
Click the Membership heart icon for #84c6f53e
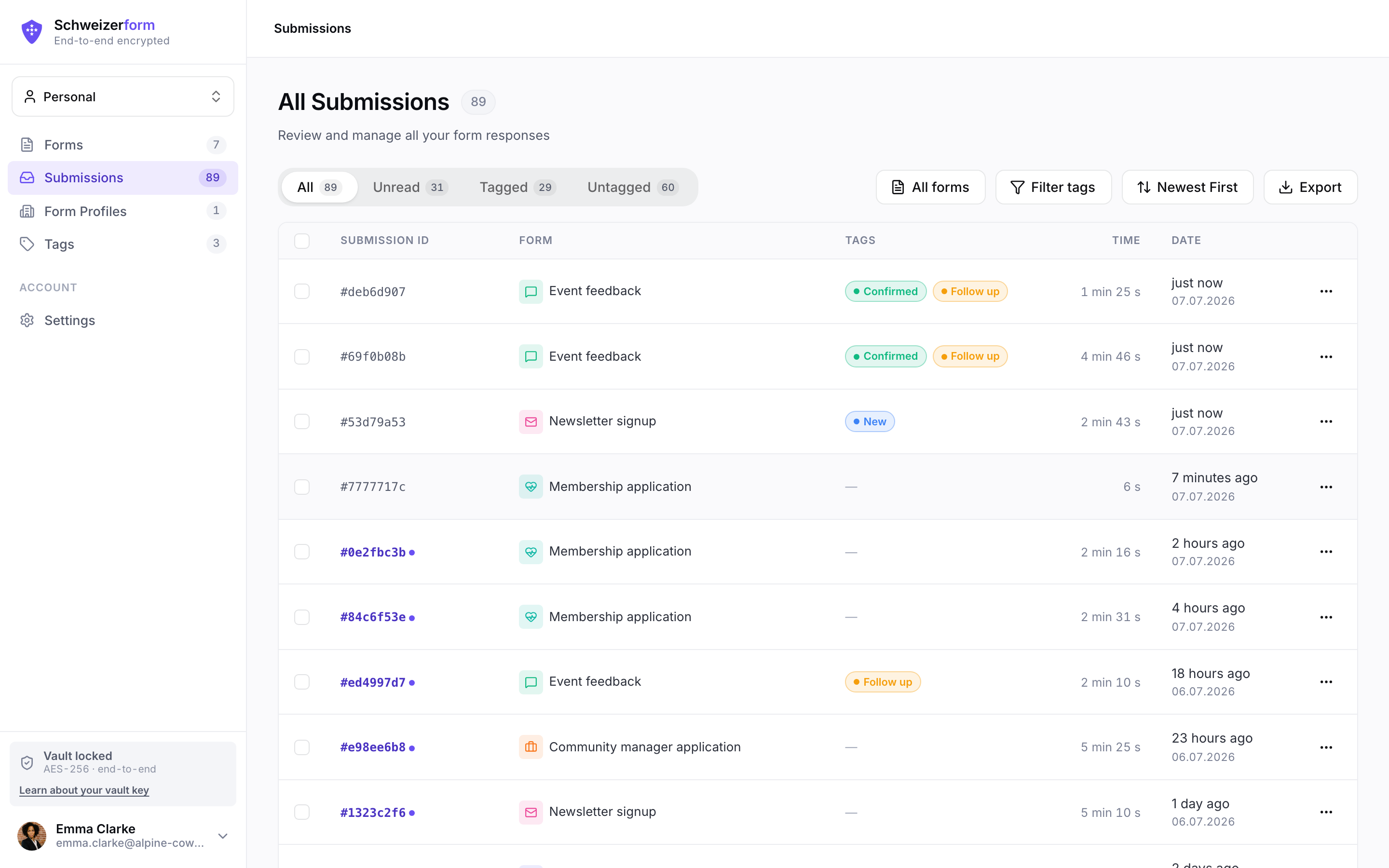point(531,617)
